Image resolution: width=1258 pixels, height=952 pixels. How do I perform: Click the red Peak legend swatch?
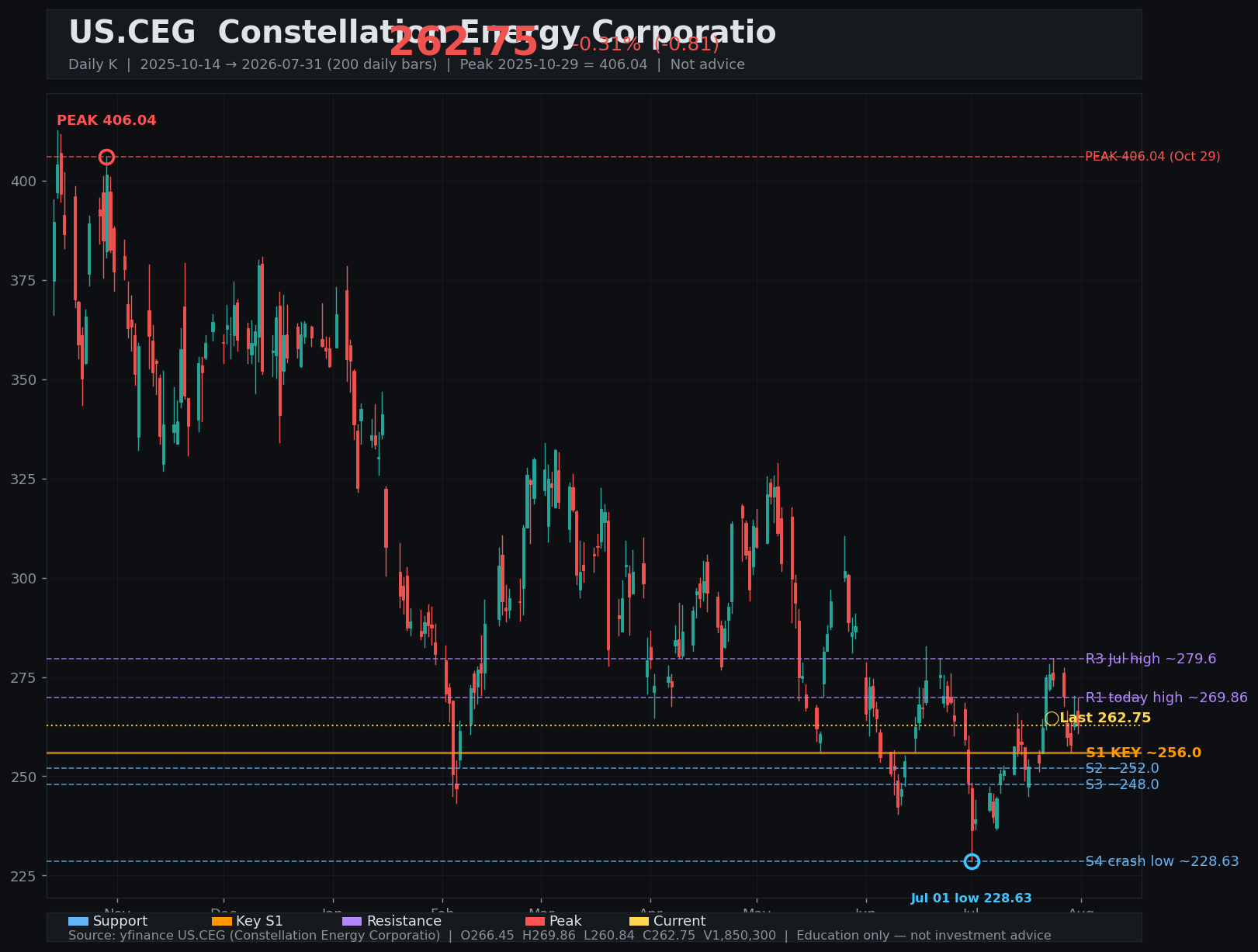tap(535, 921)
